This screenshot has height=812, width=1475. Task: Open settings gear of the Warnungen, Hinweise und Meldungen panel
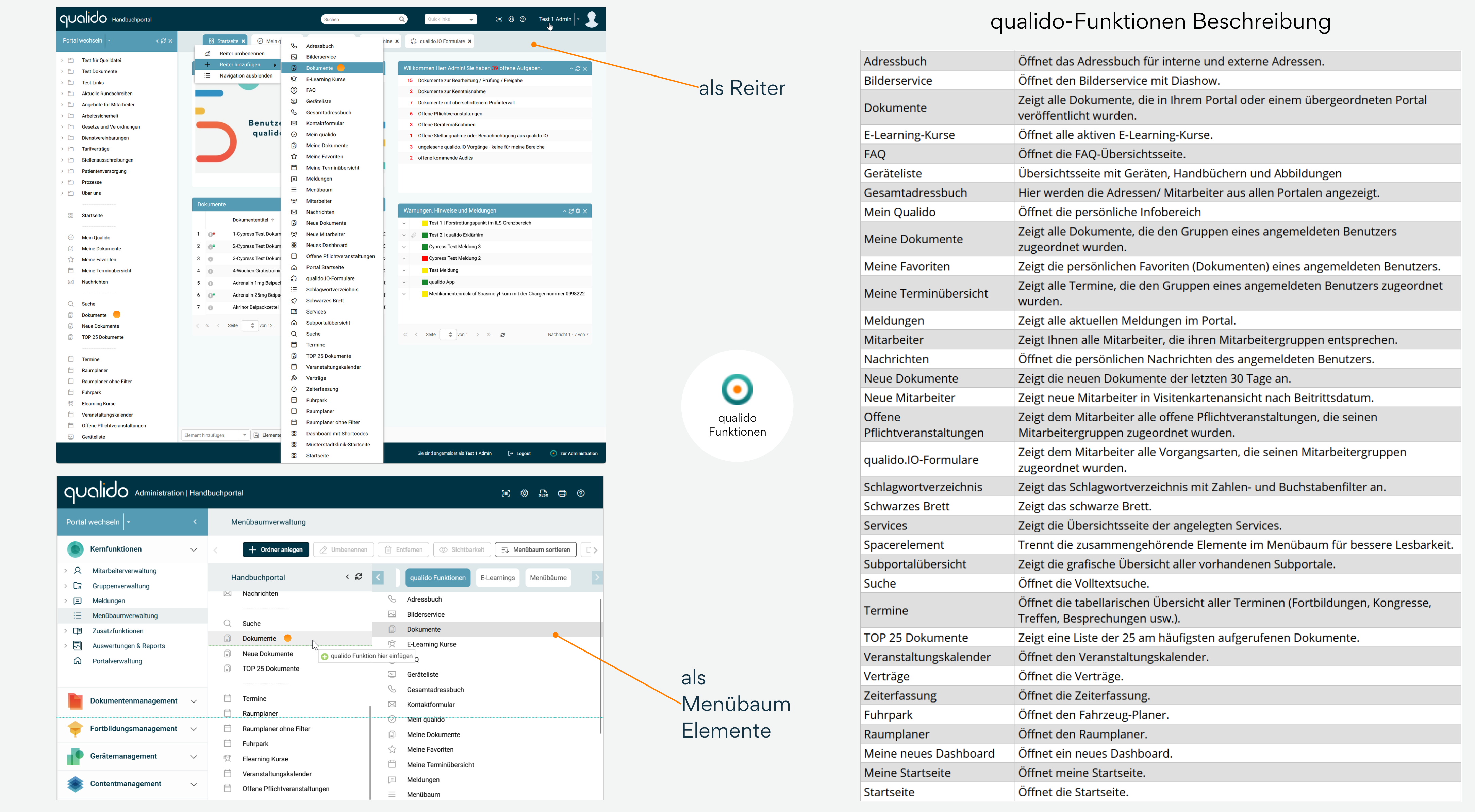[x=578, y=211]
